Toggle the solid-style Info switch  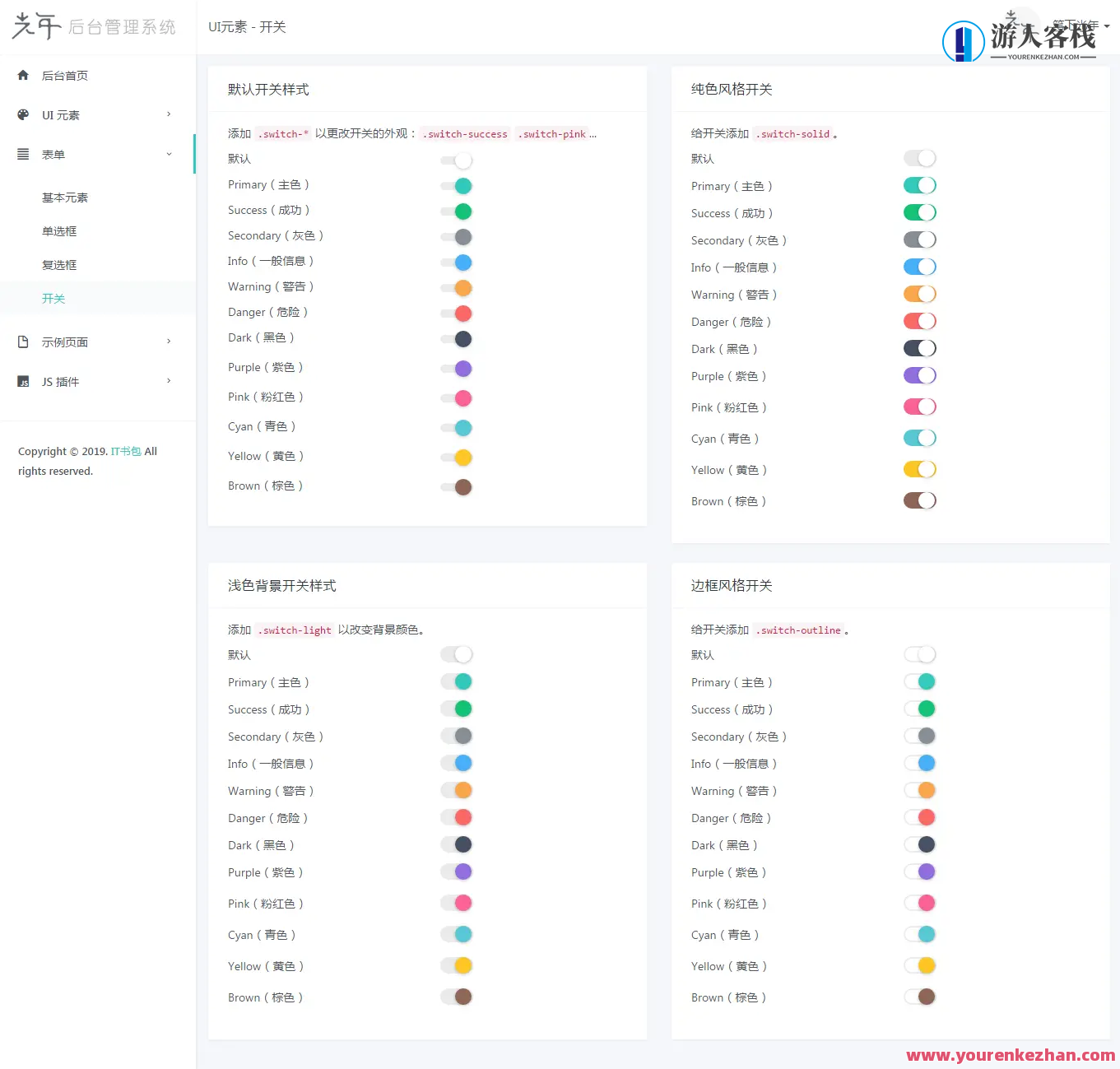(x=920, y=267)
